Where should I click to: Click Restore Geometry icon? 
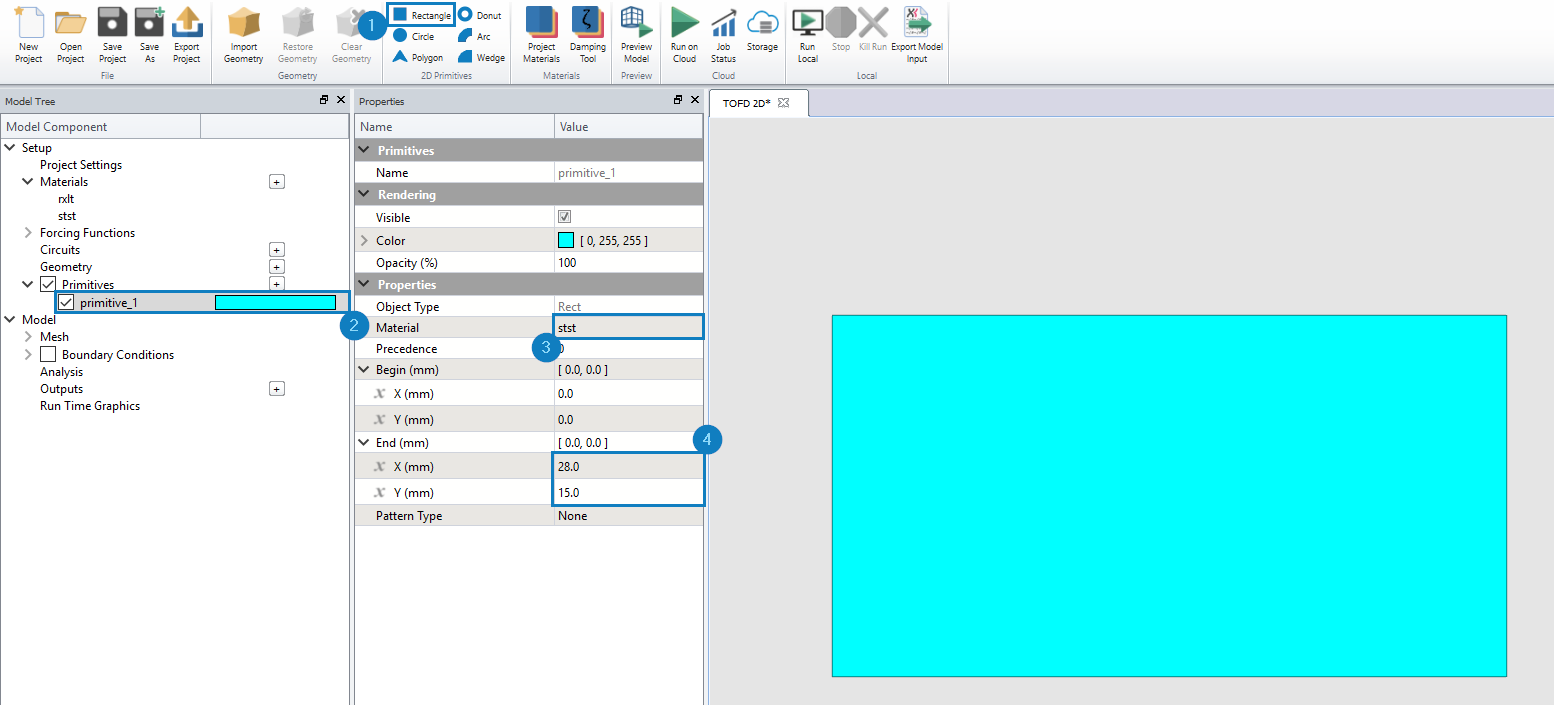[297, 22]
